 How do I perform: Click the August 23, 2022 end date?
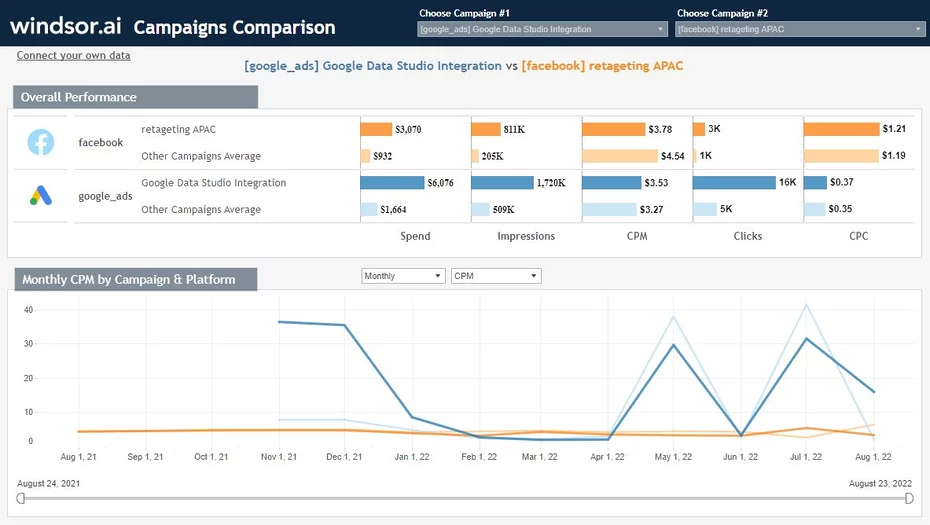pyautogui.click(x=880, y=483)
